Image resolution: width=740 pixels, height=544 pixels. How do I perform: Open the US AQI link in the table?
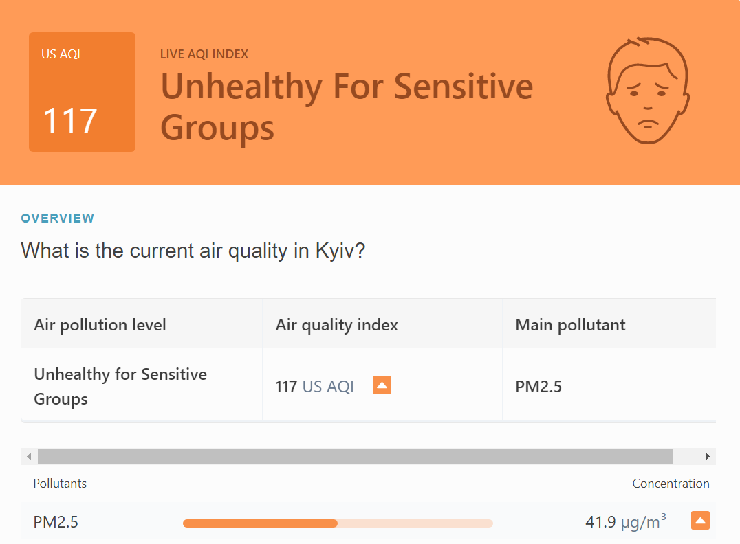click(x=328, y=386)
